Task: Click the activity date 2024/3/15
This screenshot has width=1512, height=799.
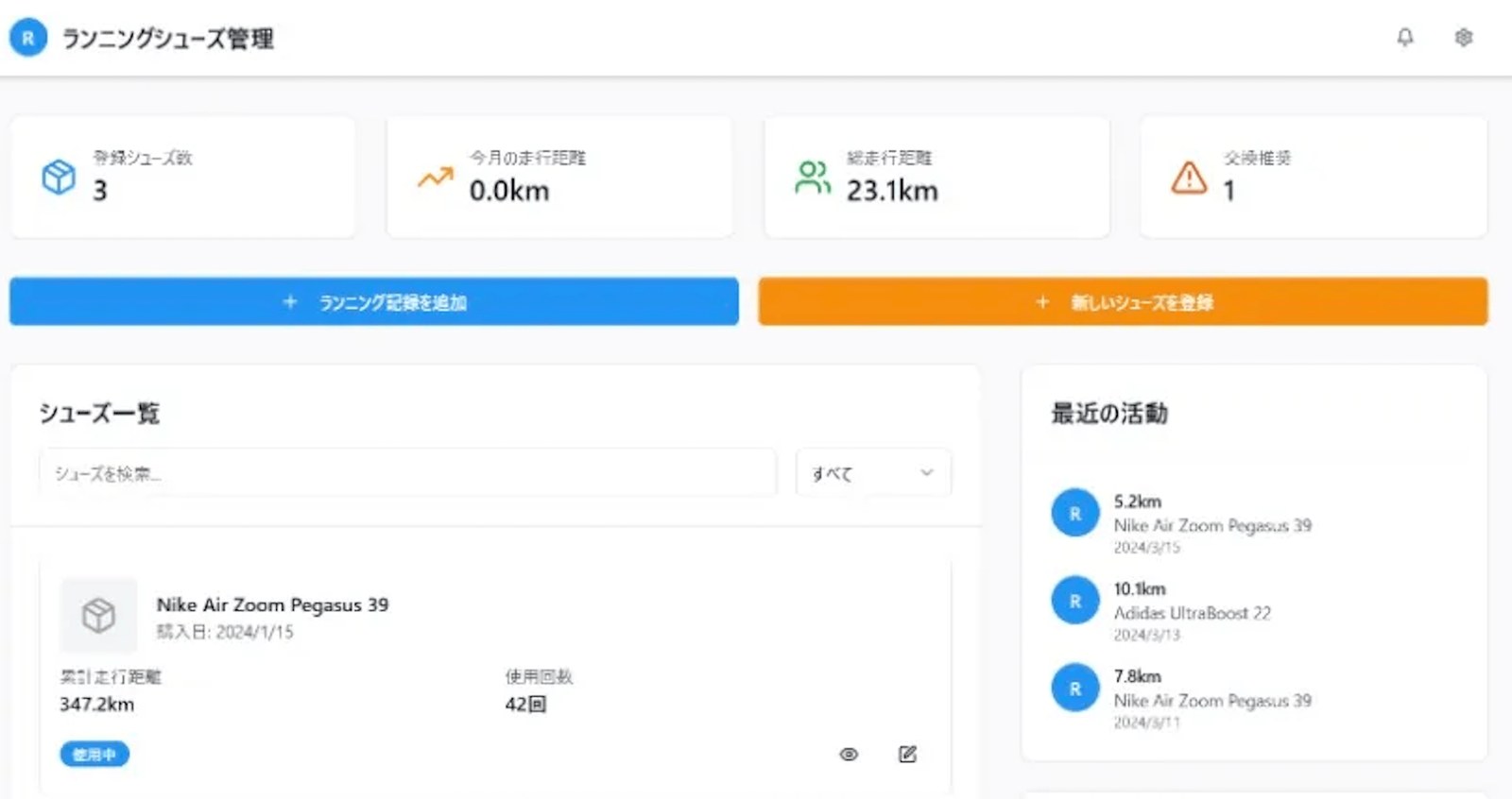Action: (1146, 548)
